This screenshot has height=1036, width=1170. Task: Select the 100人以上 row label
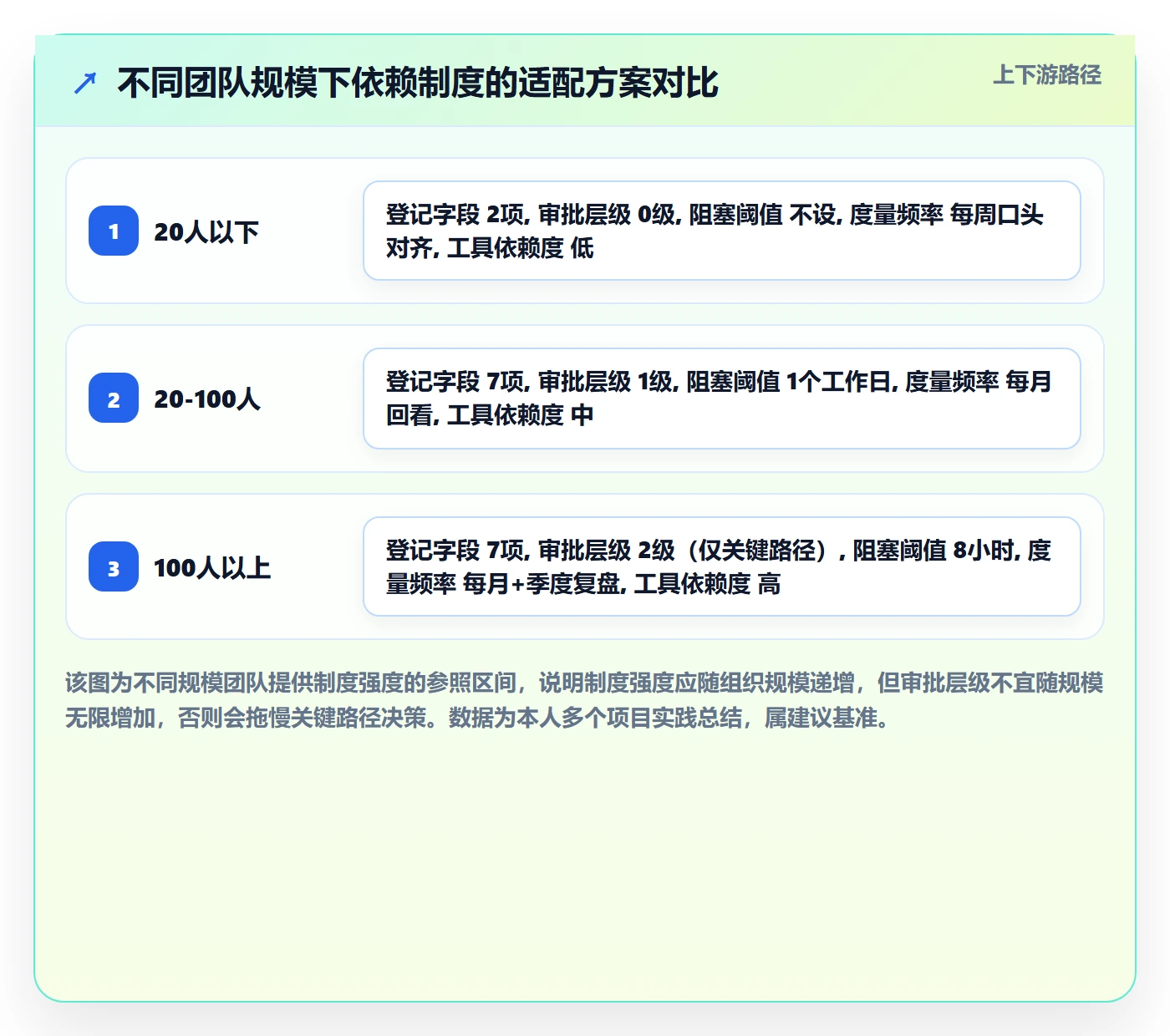[x=212, y=567]
